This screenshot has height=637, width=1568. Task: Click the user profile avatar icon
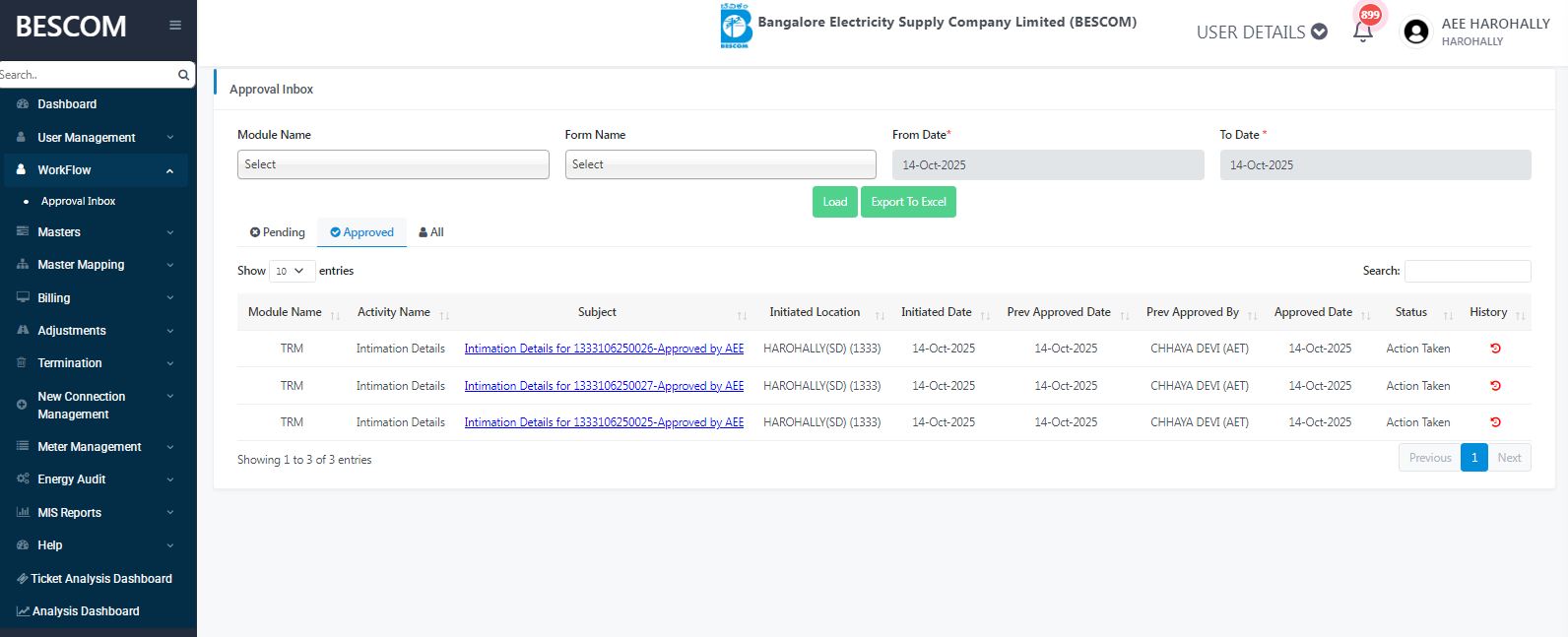[1416, 32]
